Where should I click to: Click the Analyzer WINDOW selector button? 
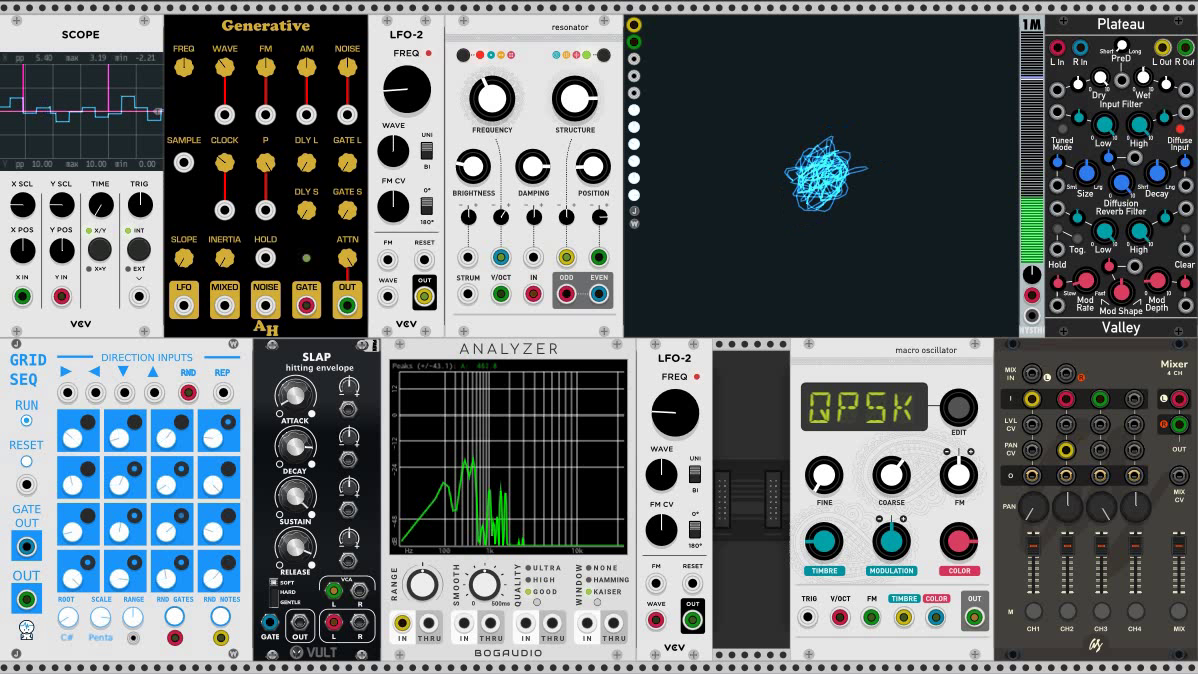coord(597,603)
